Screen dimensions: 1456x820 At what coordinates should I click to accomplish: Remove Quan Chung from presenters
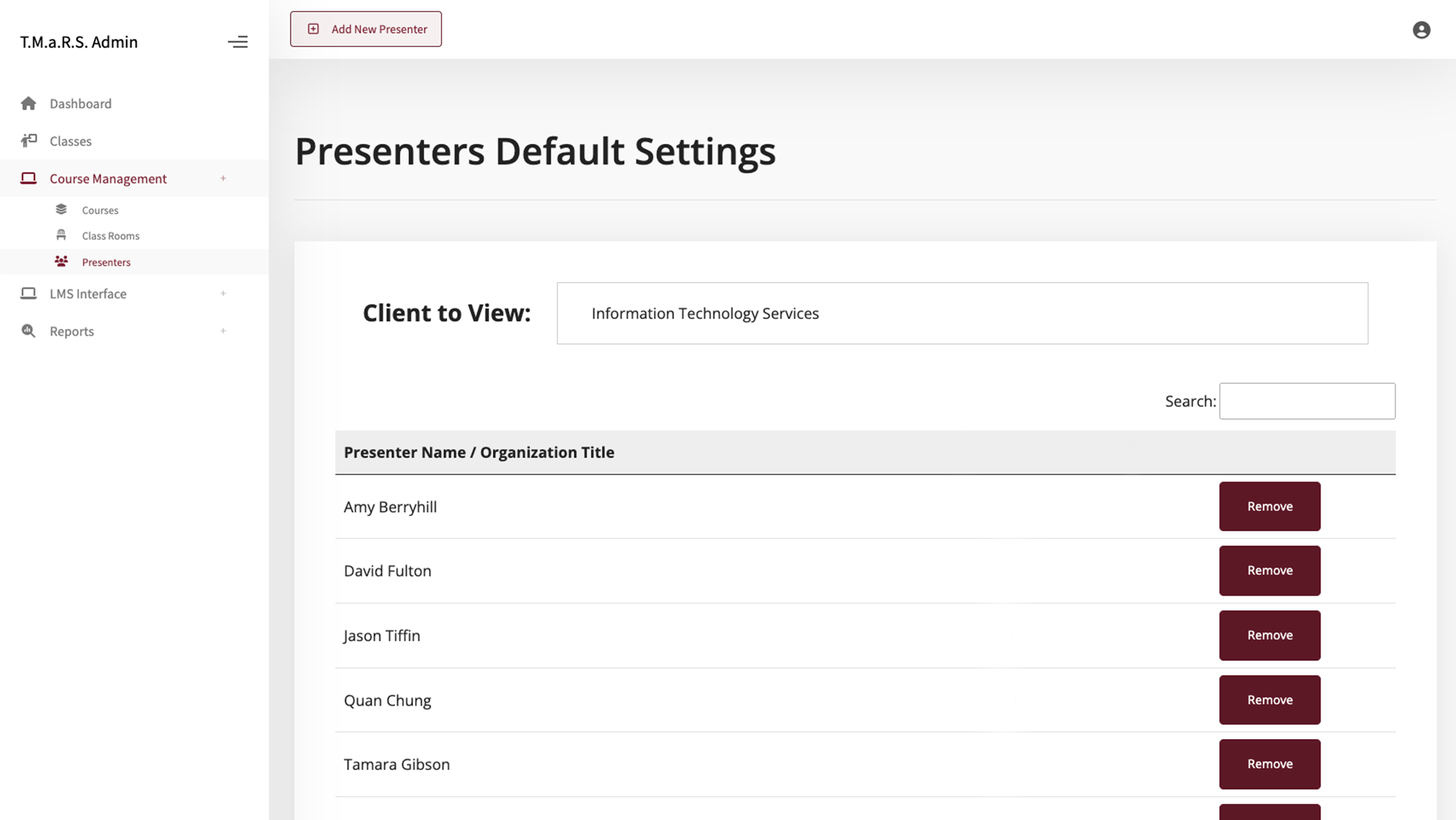point(1269,700)
